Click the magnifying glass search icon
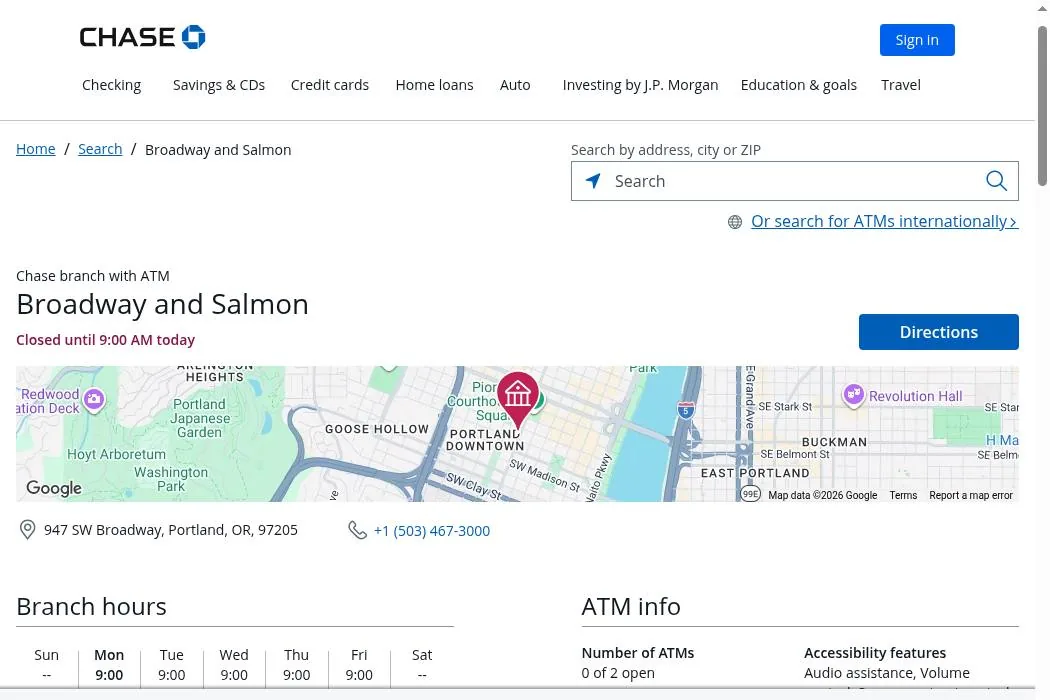Image resolution: width=1050 pixels, height=700 pixels. coord(996,181)
